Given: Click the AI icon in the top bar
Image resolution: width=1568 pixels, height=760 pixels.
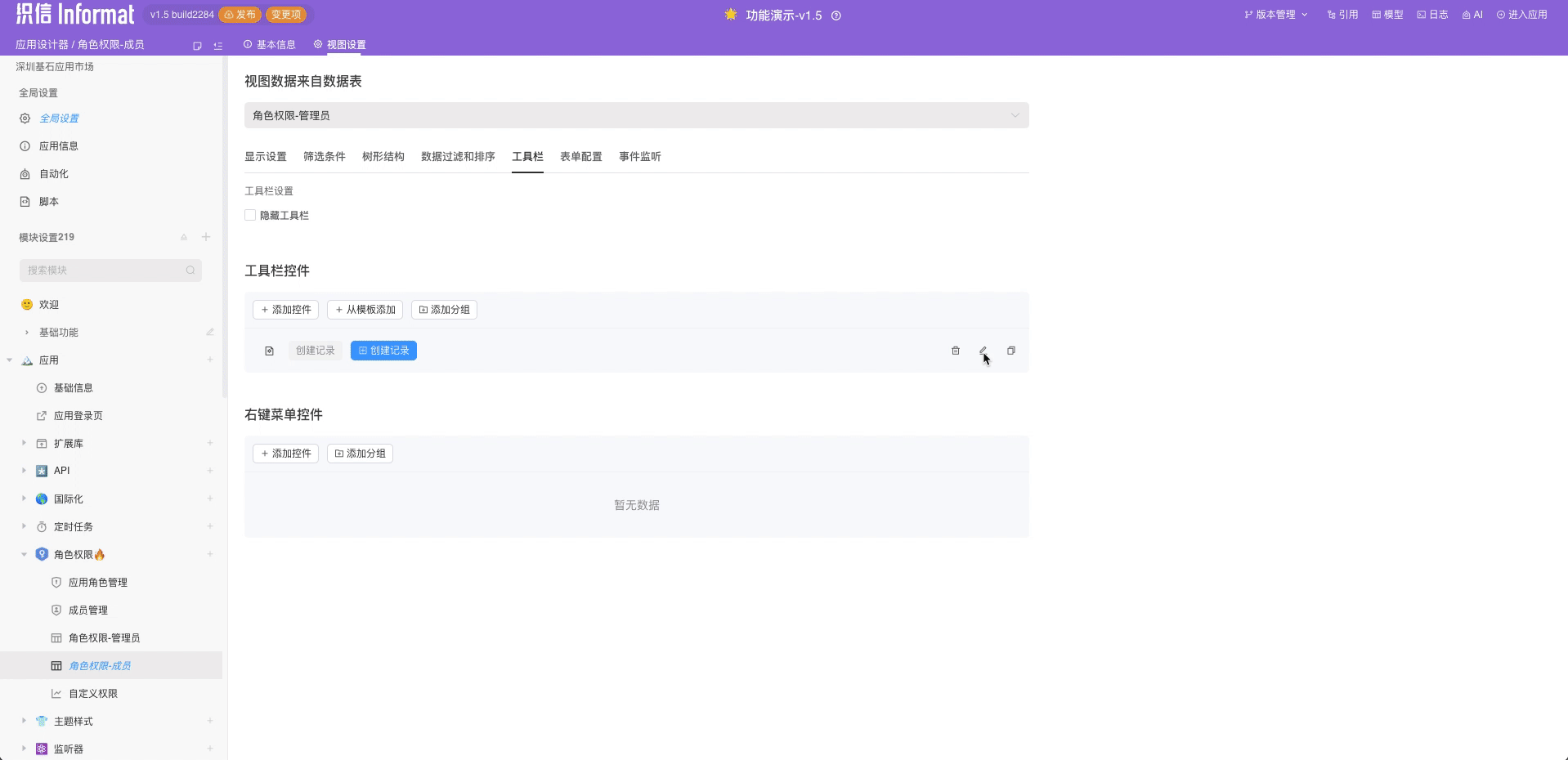Looking at the screenshot, I should (1472, 14).
